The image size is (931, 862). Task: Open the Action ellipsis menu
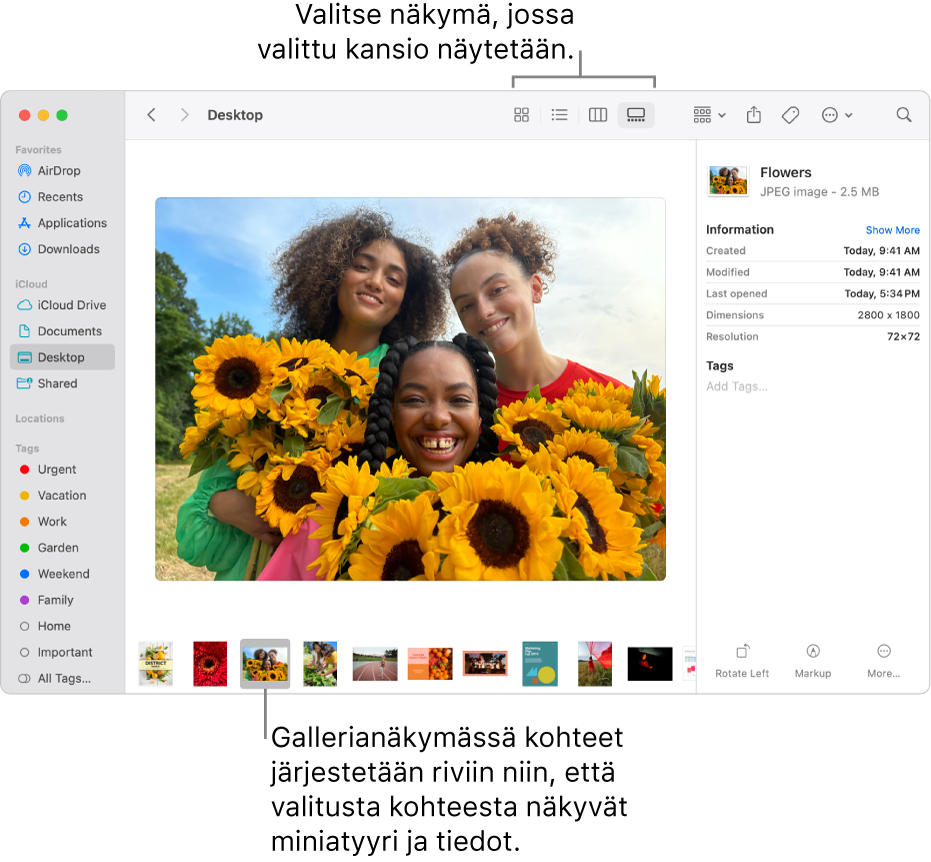836,115
